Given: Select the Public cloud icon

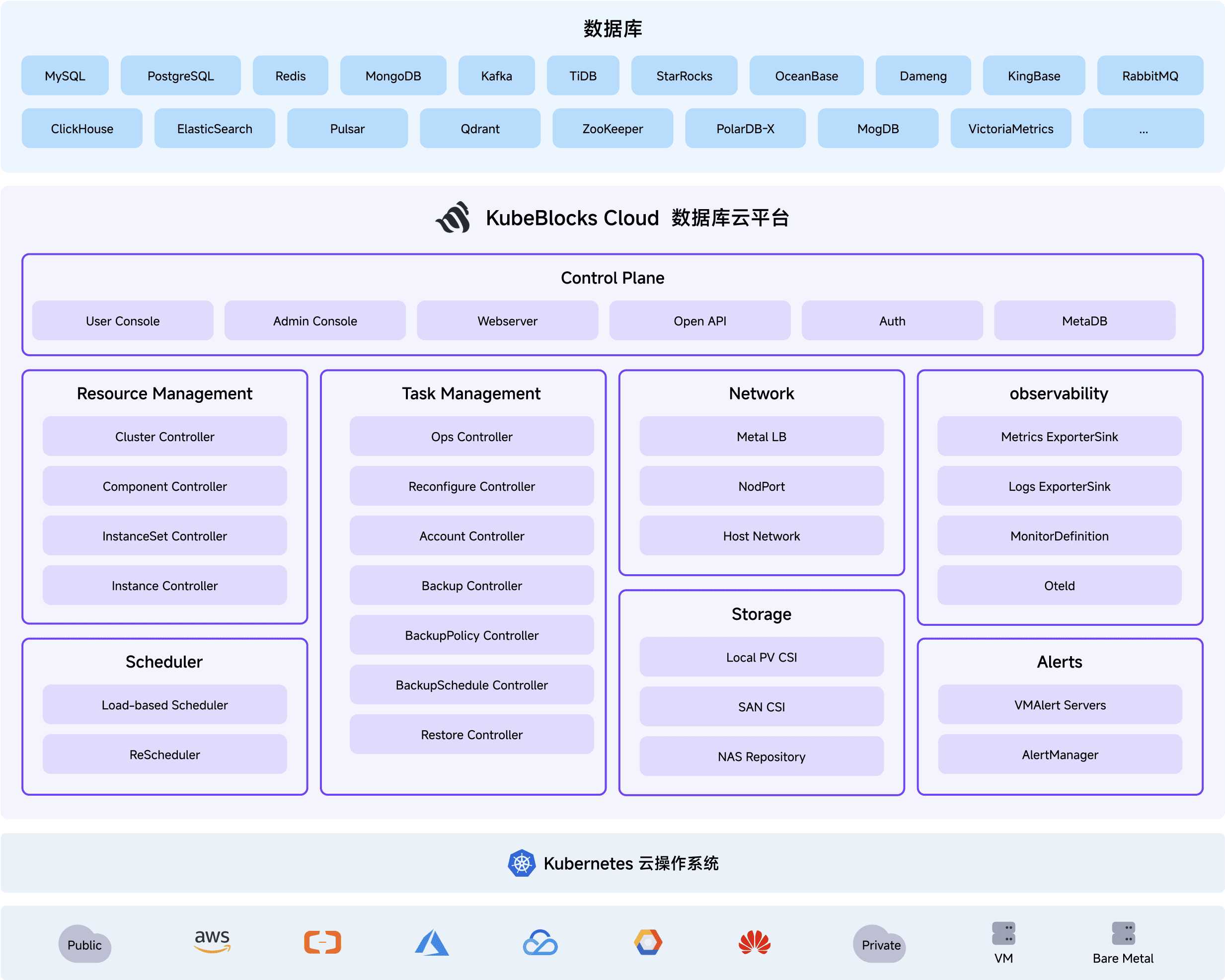Looking at the screenshot, I should click(84, 944).
